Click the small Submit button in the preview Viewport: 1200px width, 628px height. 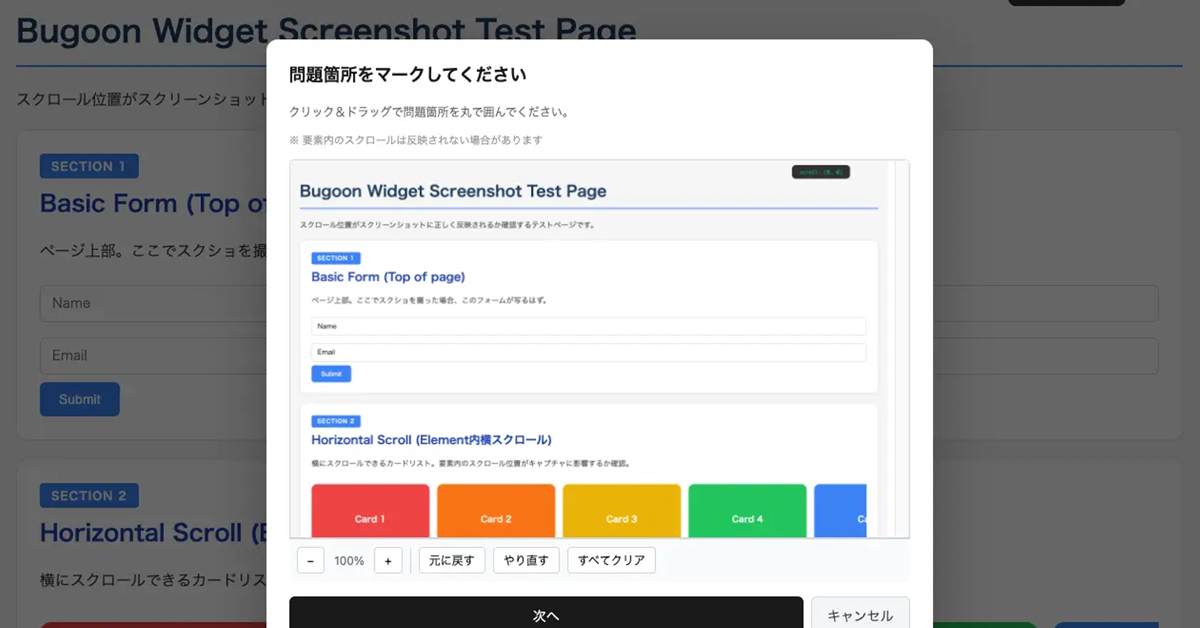coord(331,374)
